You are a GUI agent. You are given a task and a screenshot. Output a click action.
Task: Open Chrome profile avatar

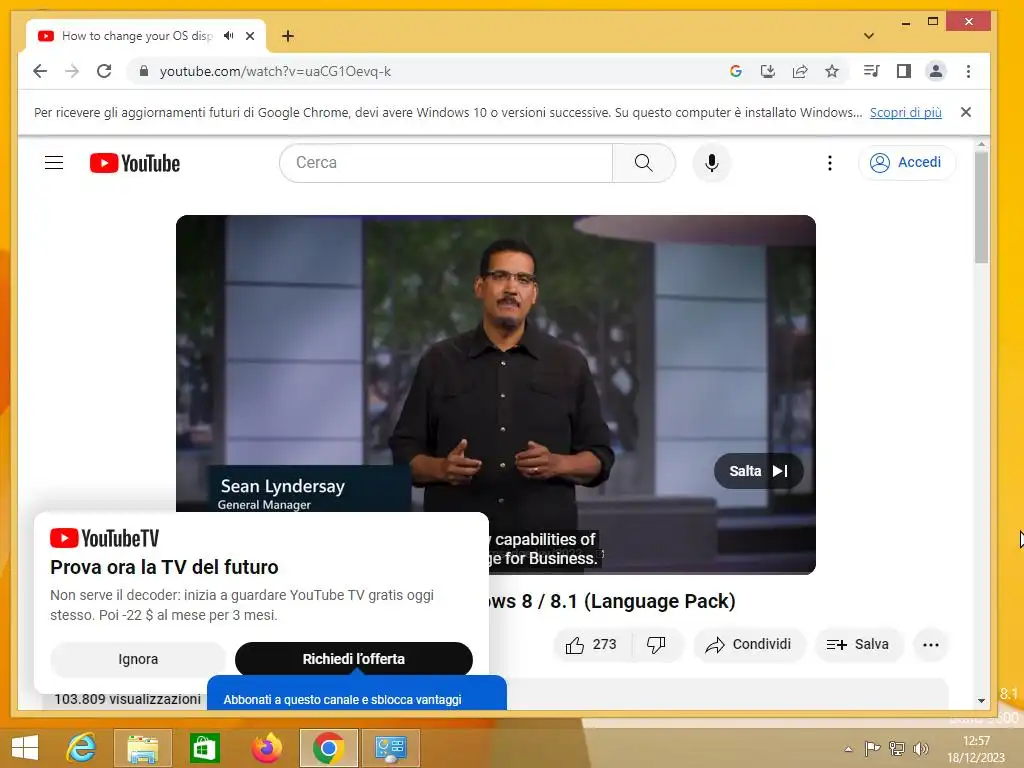point(936,71)
